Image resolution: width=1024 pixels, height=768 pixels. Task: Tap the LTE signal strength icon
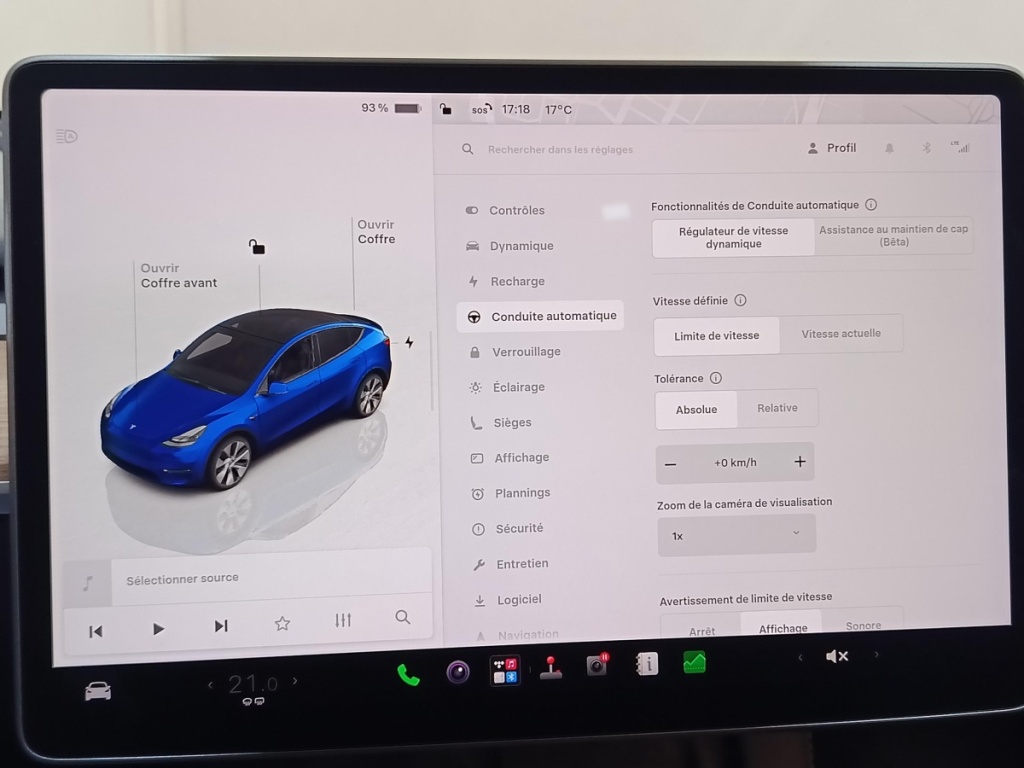pos(960,147)
